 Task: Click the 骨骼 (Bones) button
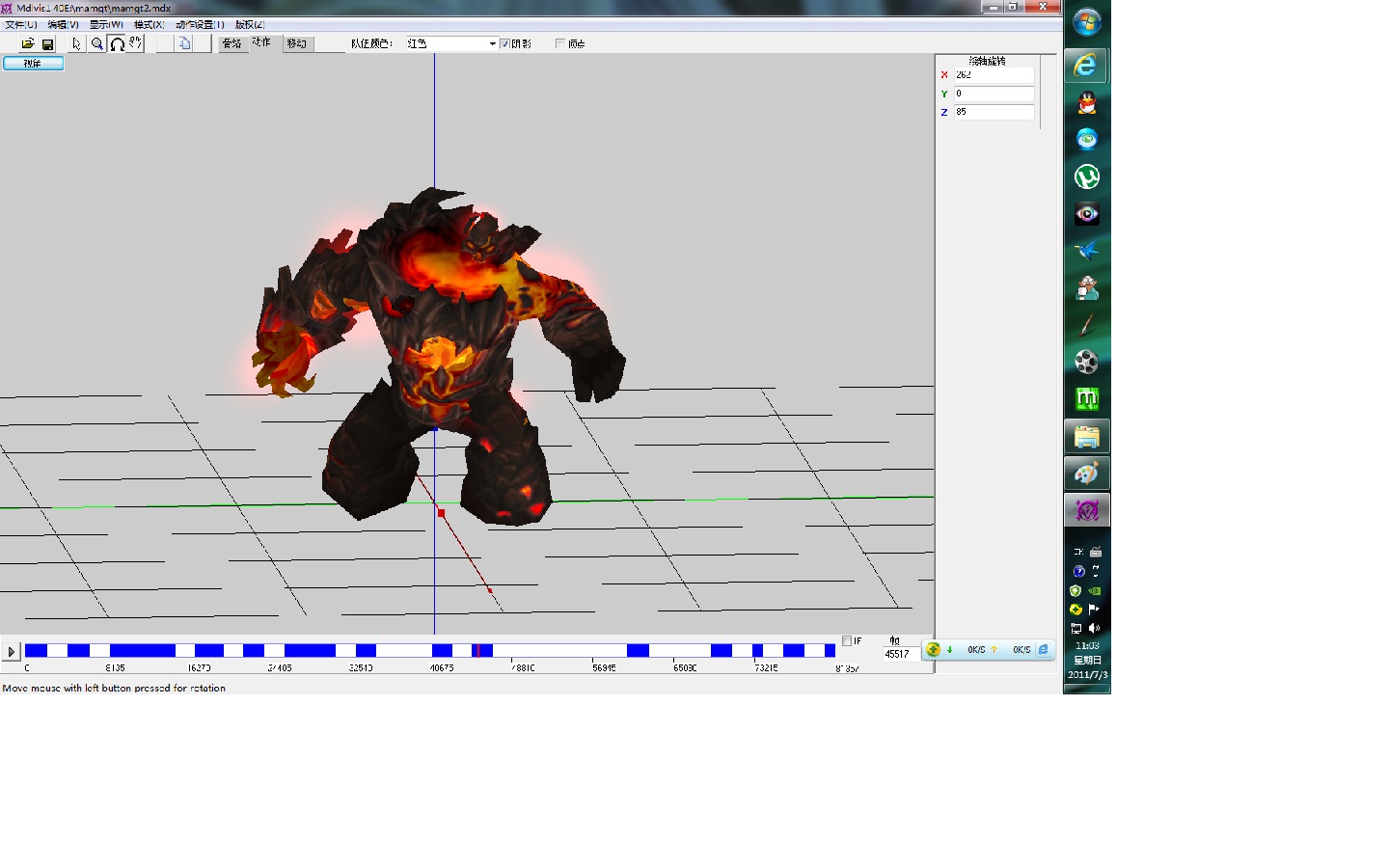pyautogui.click(x=232, y=43)
